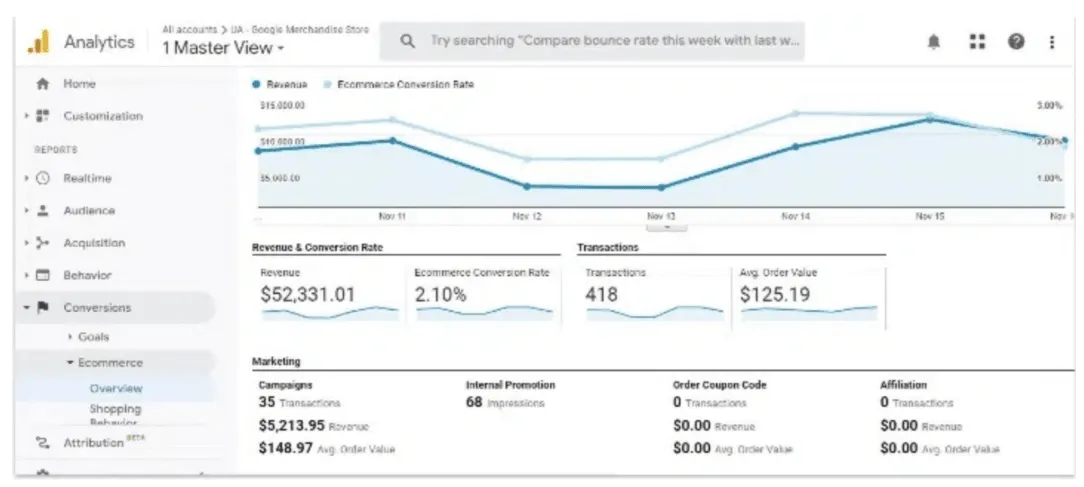This screenshot has height=487, width=1084.
Task: Open the Attribution beta section
Action: tap(104, 443)
